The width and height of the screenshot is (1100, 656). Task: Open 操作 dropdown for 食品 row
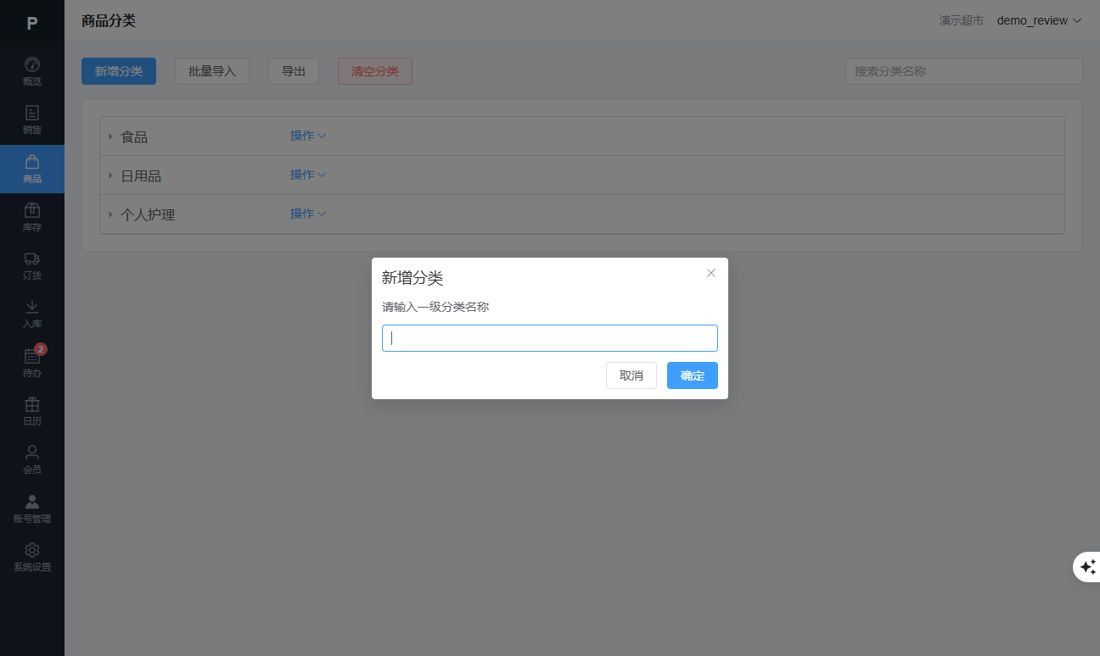point(308,135)
